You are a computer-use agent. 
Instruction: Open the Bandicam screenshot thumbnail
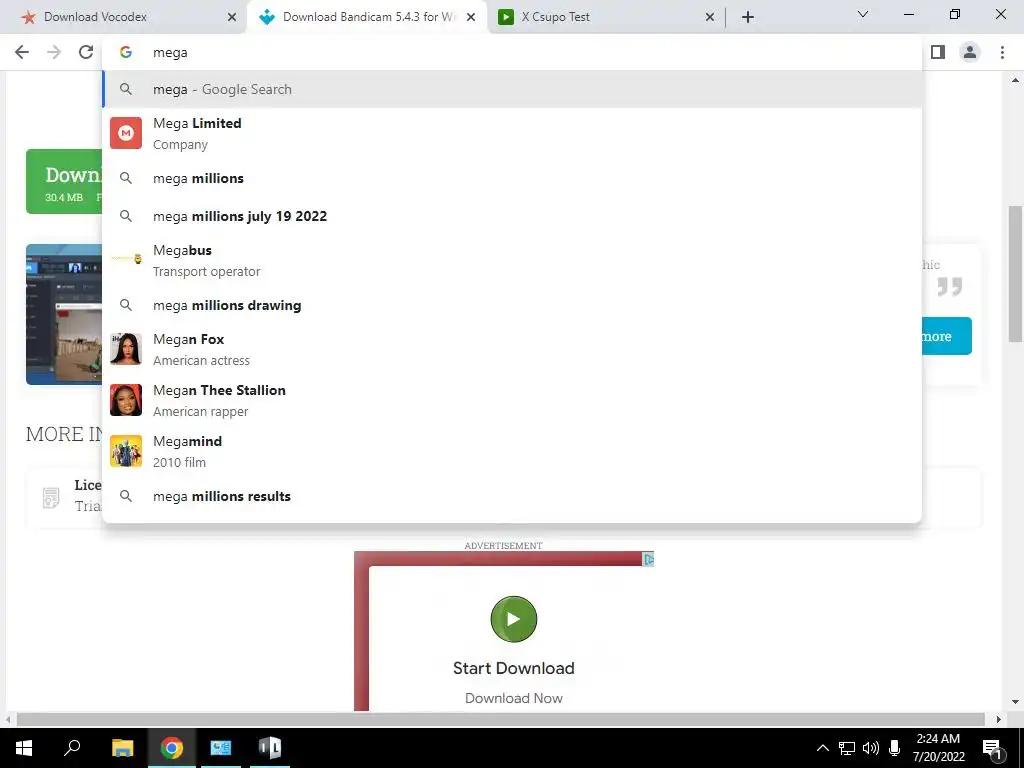[64, 315]
